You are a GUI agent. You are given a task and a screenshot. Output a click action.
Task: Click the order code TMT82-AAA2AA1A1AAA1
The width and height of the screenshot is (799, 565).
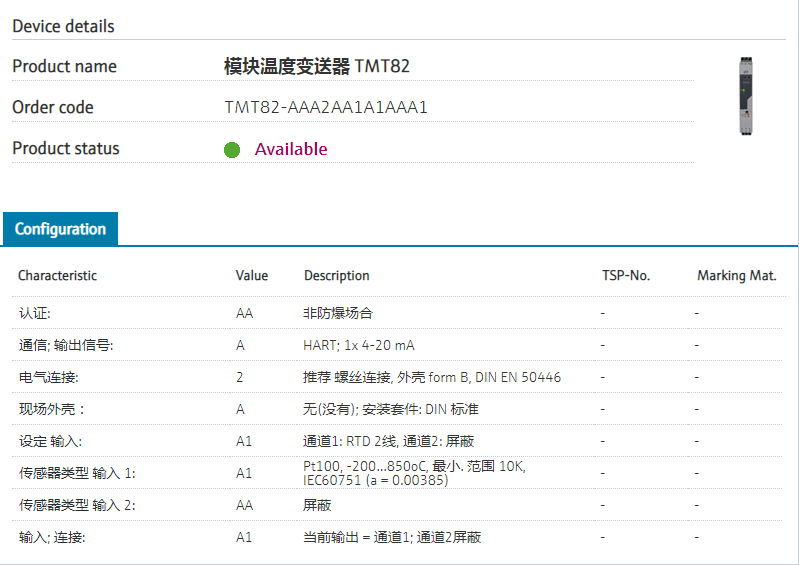coord(326,107)
